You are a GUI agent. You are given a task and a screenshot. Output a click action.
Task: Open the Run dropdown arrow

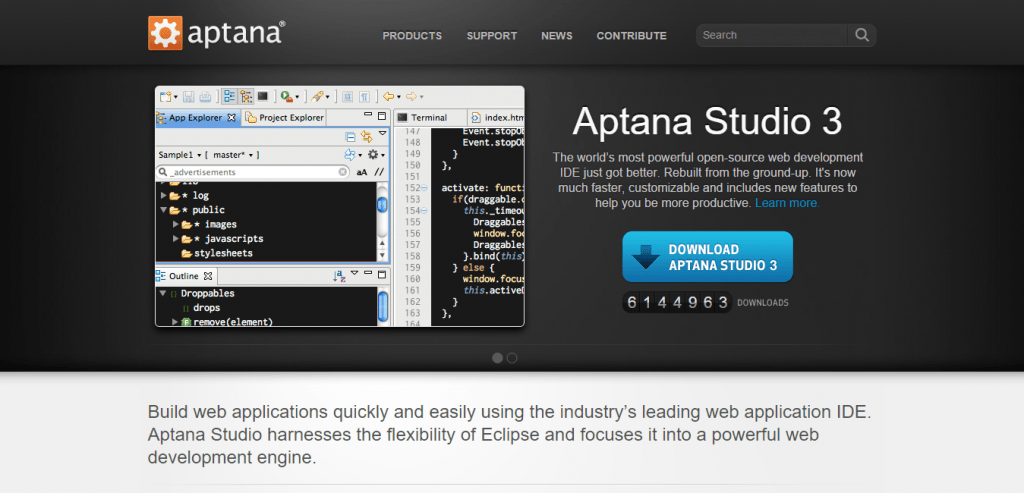(297, 97)
